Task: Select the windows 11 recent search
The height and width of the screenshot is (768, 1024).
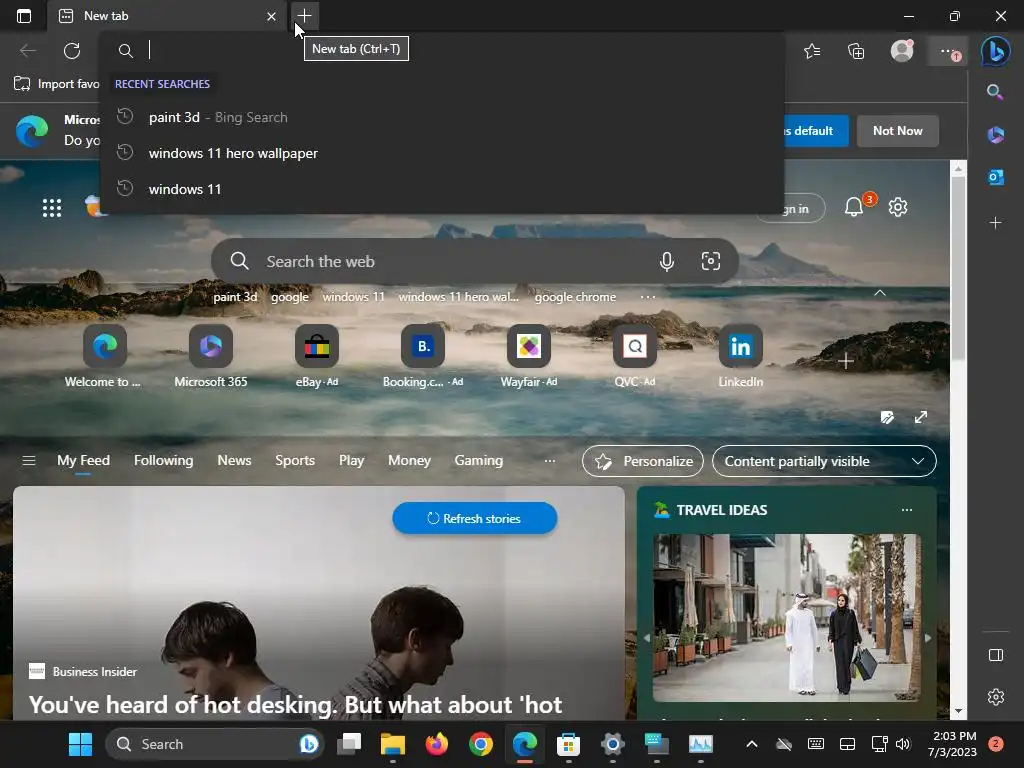Action: coord(442,189)
